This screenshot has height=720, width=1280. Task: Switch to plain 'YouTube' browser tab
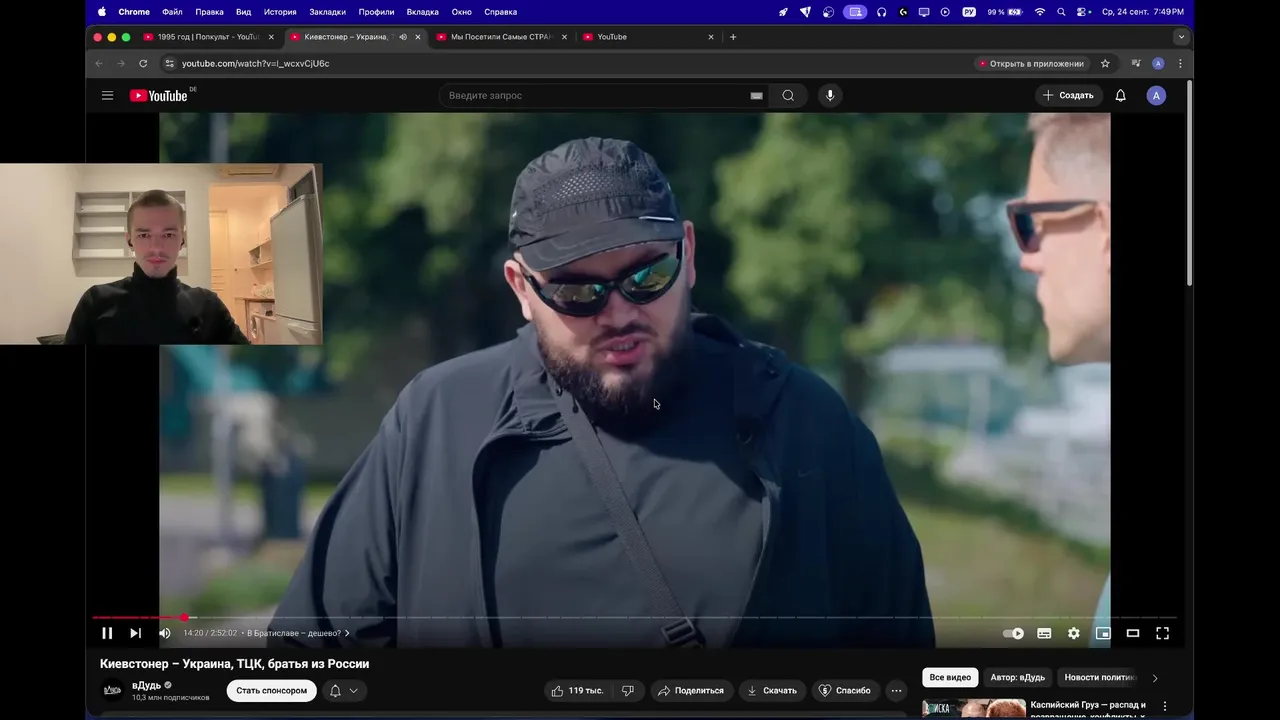(x=648, y=37)
